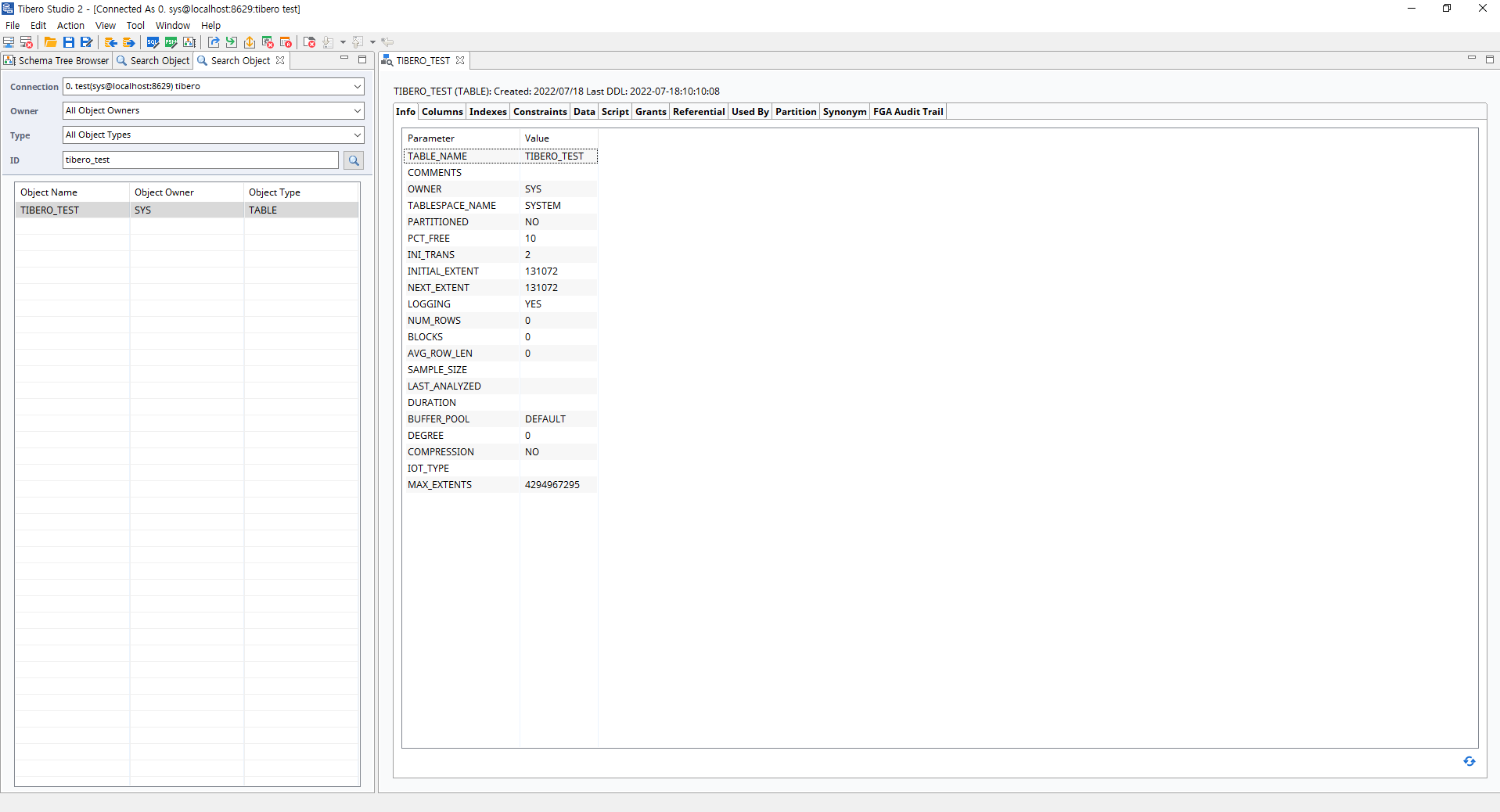This screenshot has height=812, width=1500.
Task: Switch to the FGA Audit Trail tab
Action: (x=908, y=112)
